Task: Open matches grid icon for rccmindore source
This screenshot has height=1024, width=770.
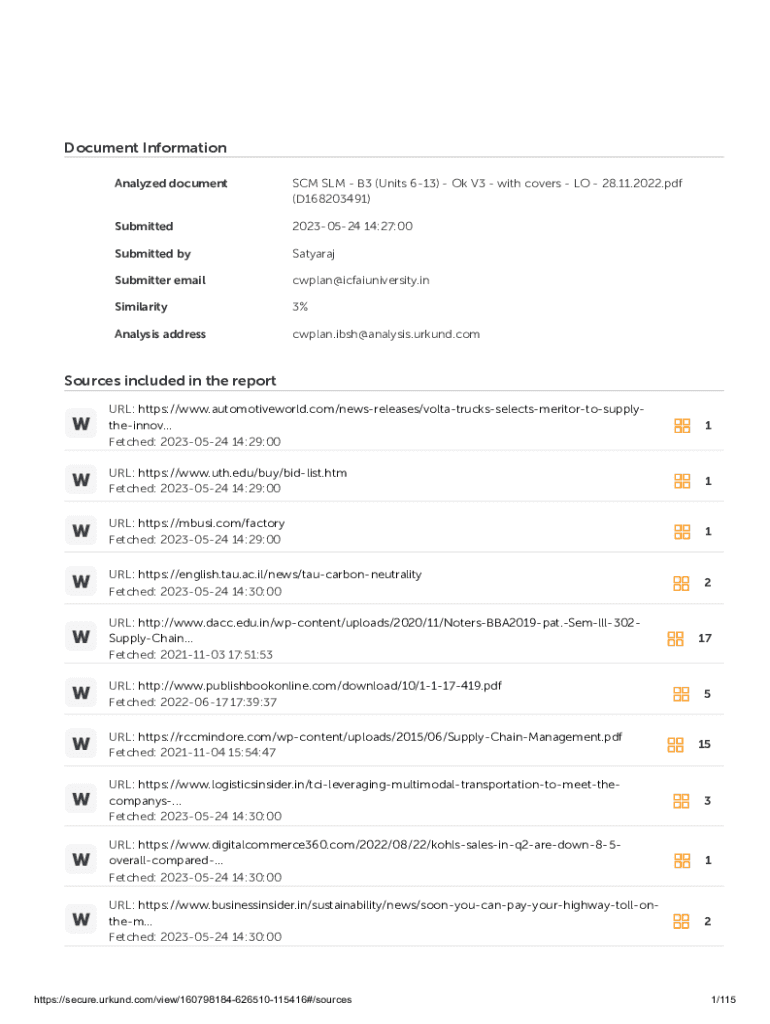Action: (x=676, y=744)
